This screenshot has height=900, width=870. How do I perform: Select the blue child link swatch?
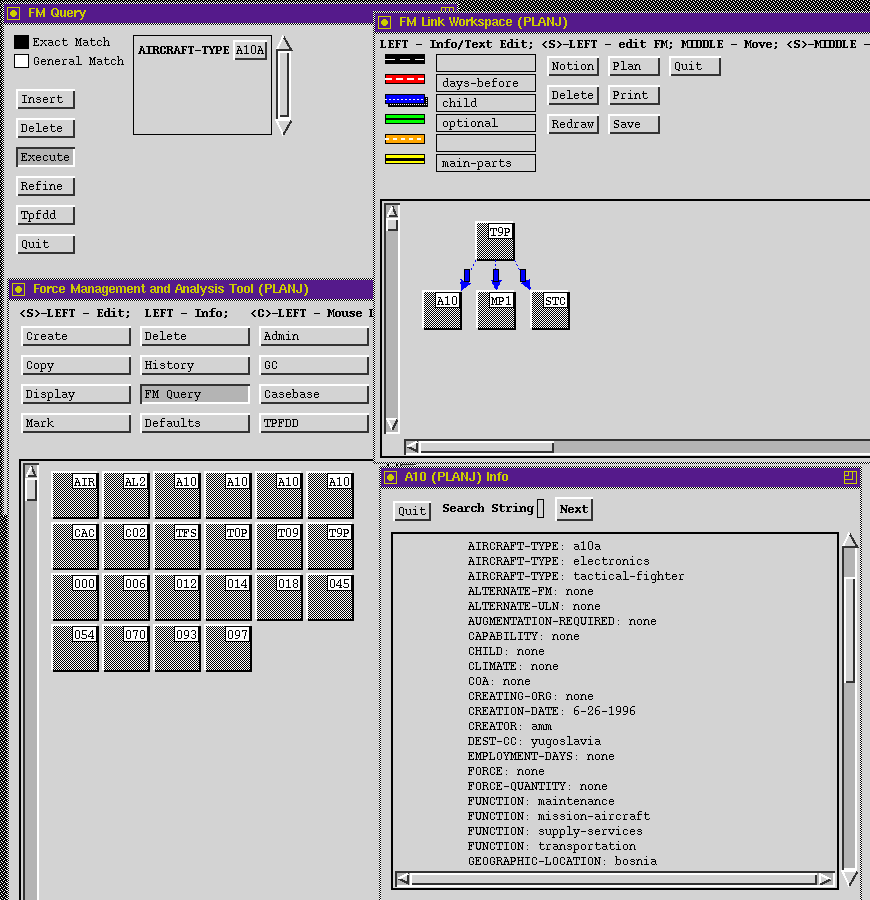(x=405, y=100)
